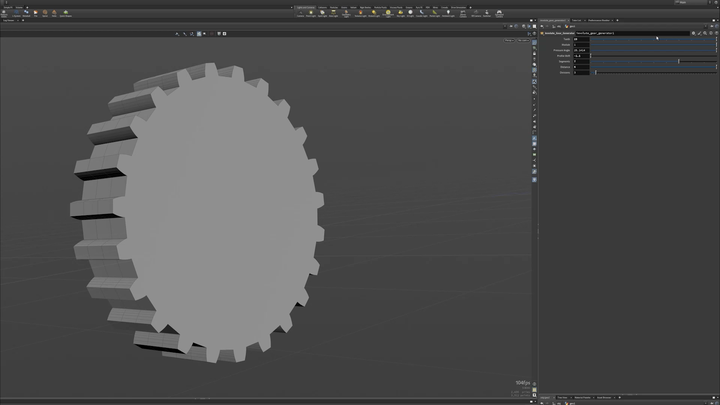Expand the left shelf set arrow

(292, 7)
